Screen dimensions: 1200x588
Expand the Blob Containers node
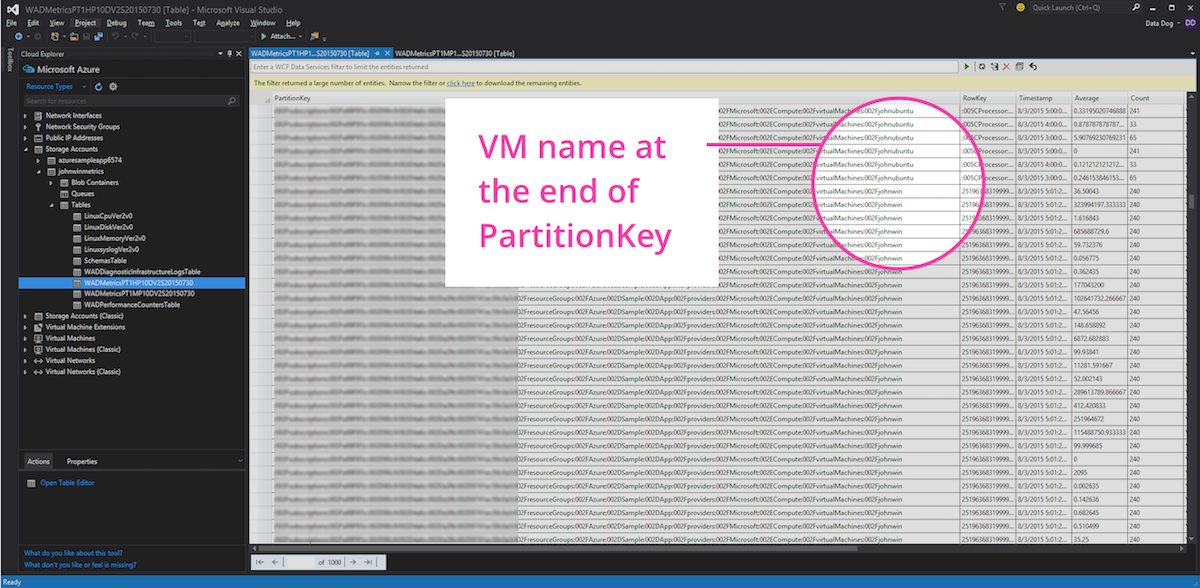(x=52, y=182)
